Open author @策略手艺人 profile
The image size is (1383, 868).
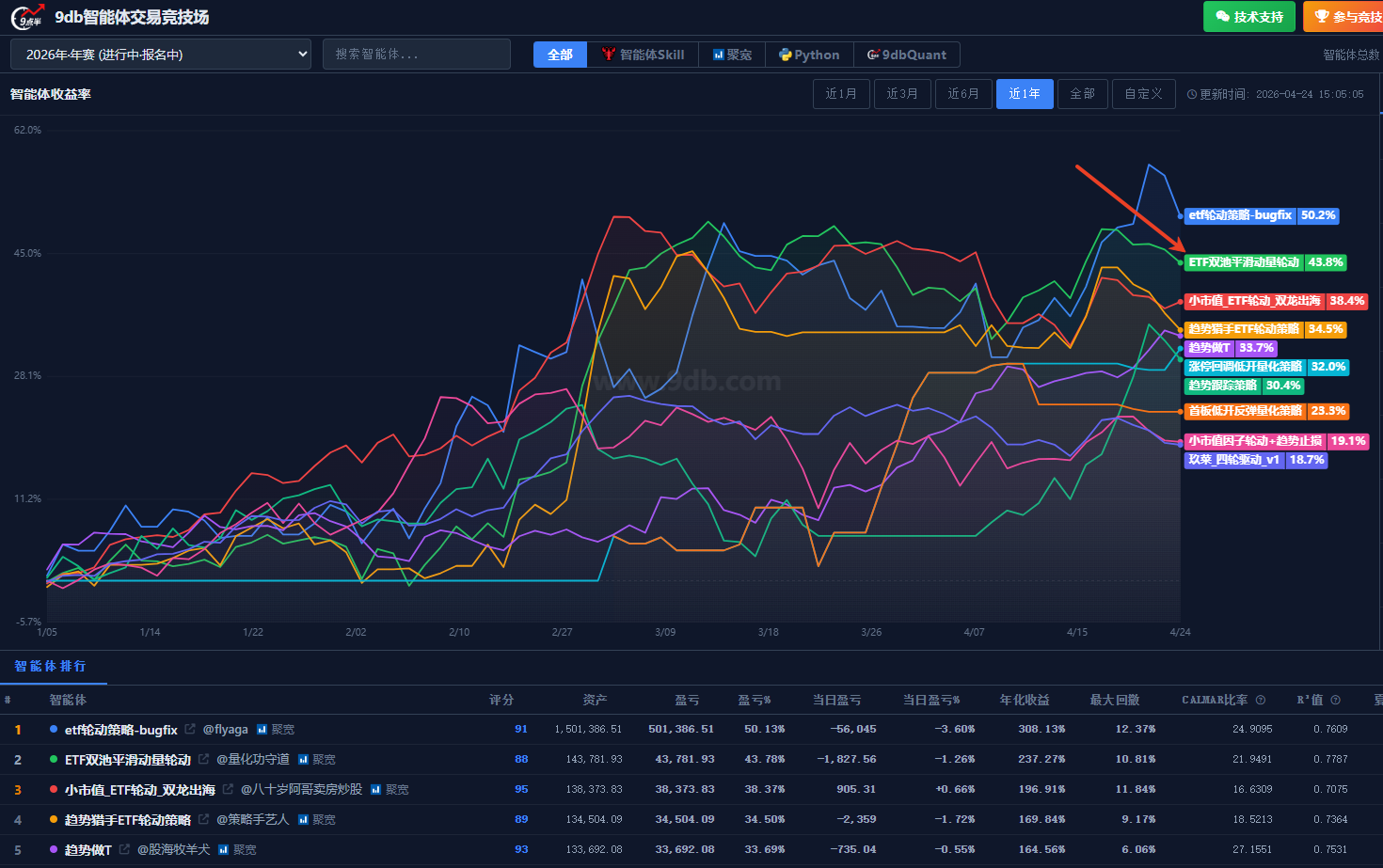tap(253, 820)
